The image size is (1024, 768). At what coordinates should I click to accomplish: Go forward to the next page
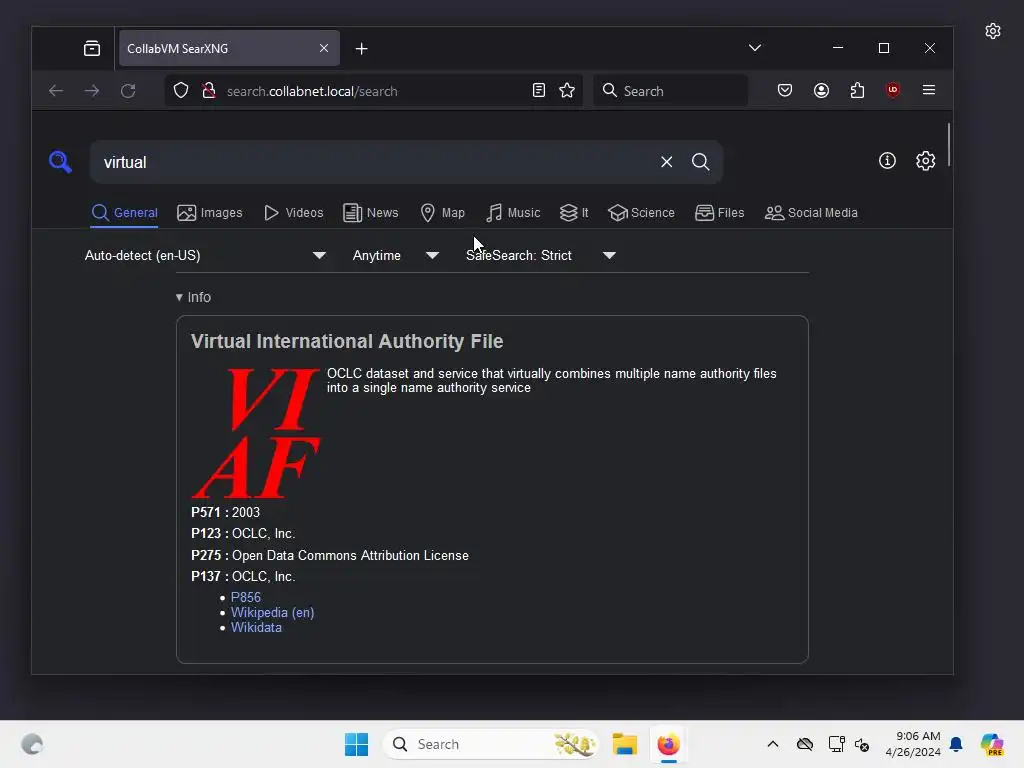click(x=92, y=91)
